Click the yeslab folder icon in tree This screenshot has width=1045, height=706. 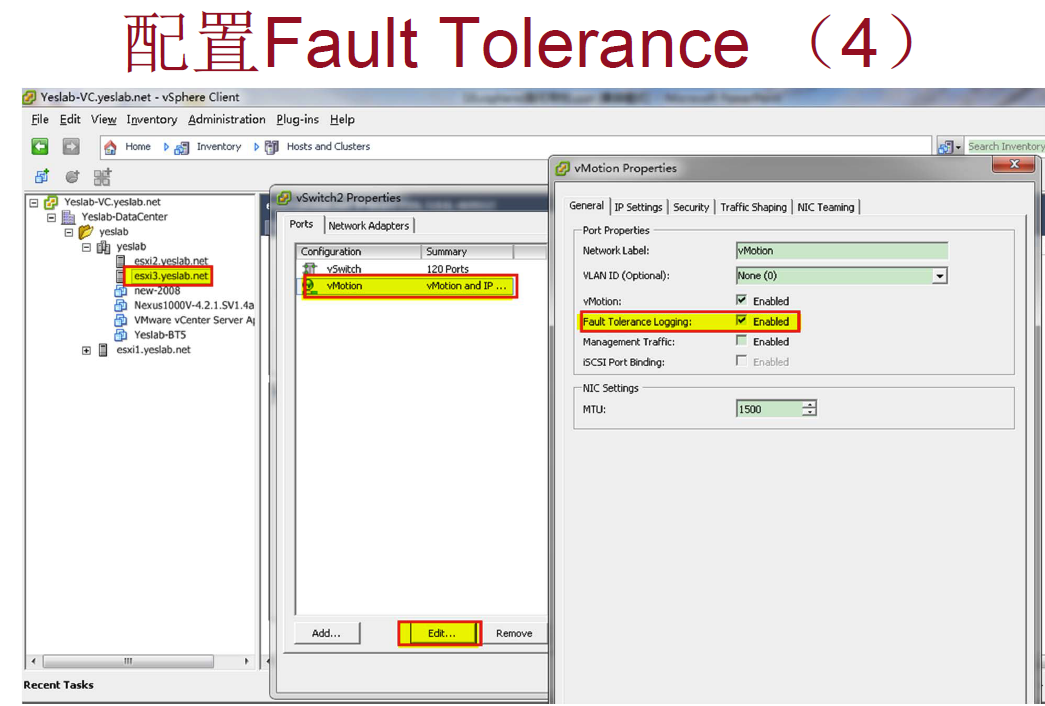[86, 231]
